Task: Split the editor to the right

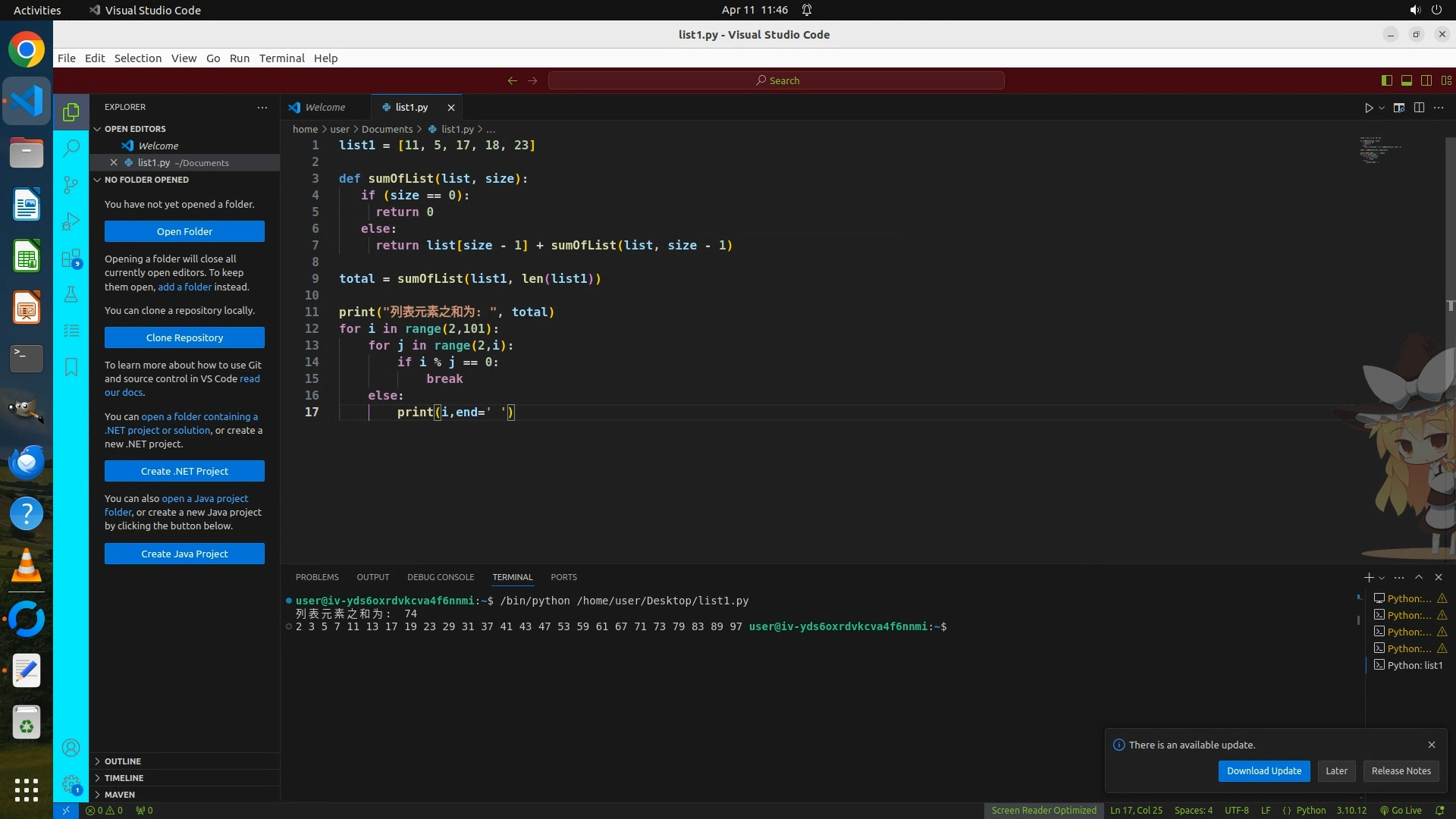Action: click(1419, 108)
